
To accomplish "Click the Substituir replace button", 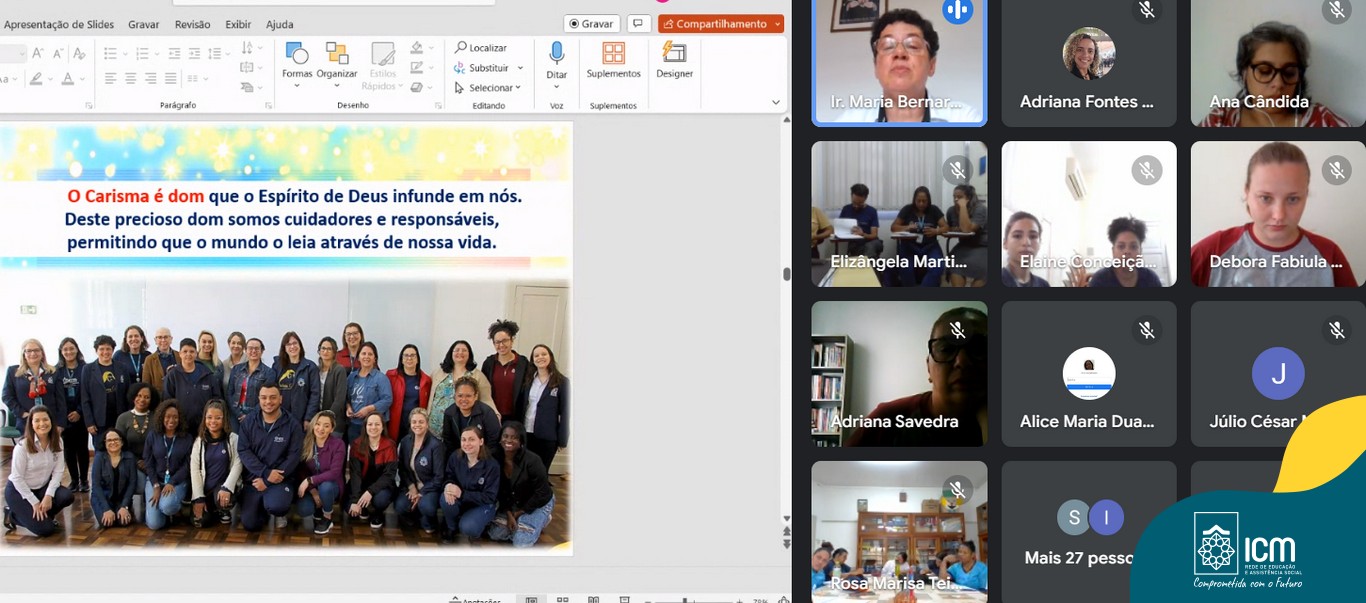I will [488, 68].
